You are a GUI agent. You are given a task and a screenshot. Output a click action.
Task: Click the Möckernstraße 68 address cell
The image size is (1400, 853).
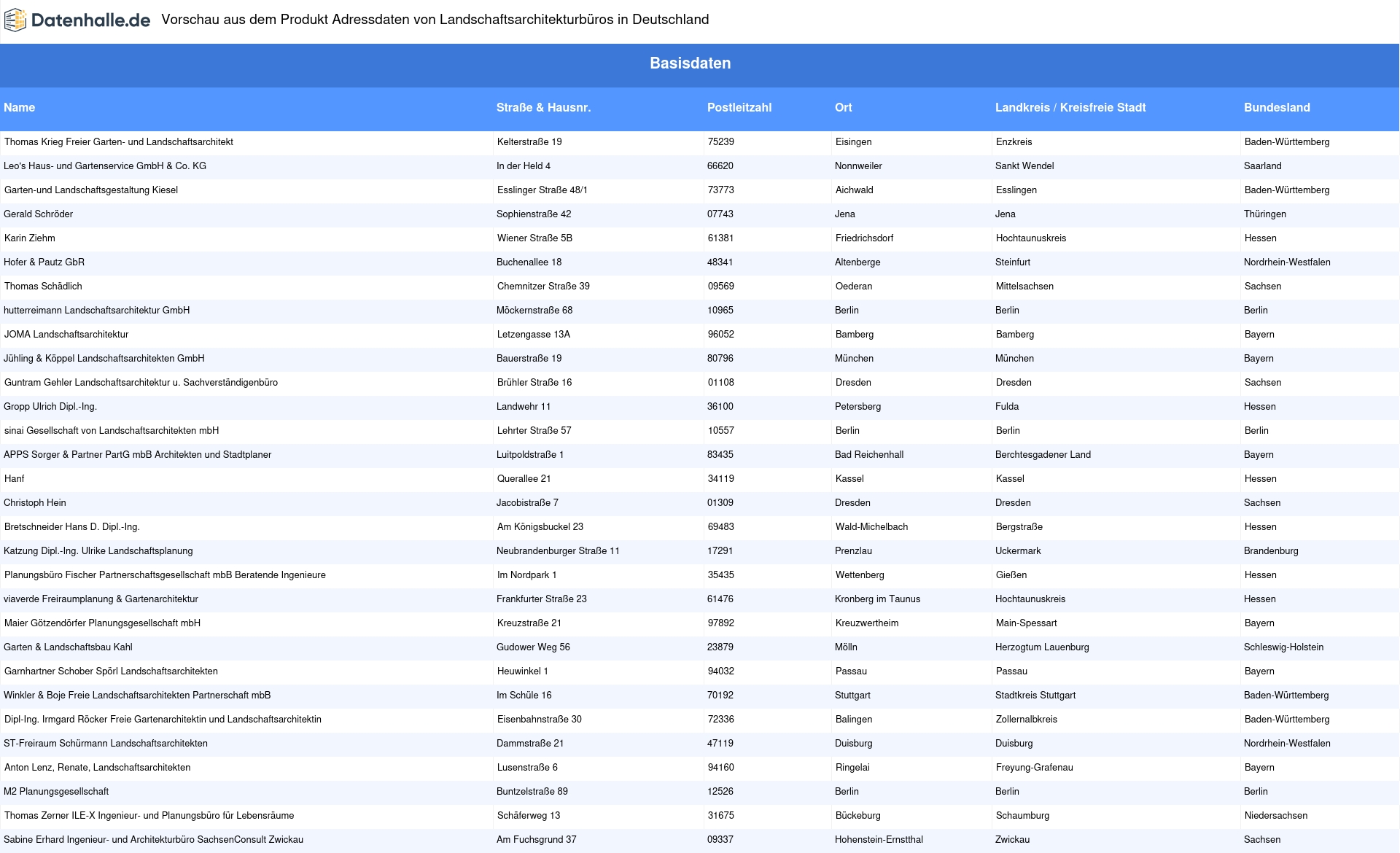[534, 311]
